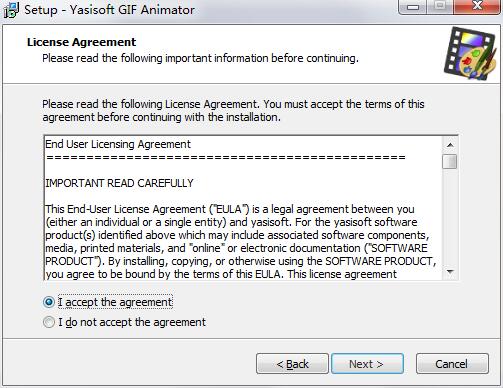Minimize the Setup window

click(413, 7)
